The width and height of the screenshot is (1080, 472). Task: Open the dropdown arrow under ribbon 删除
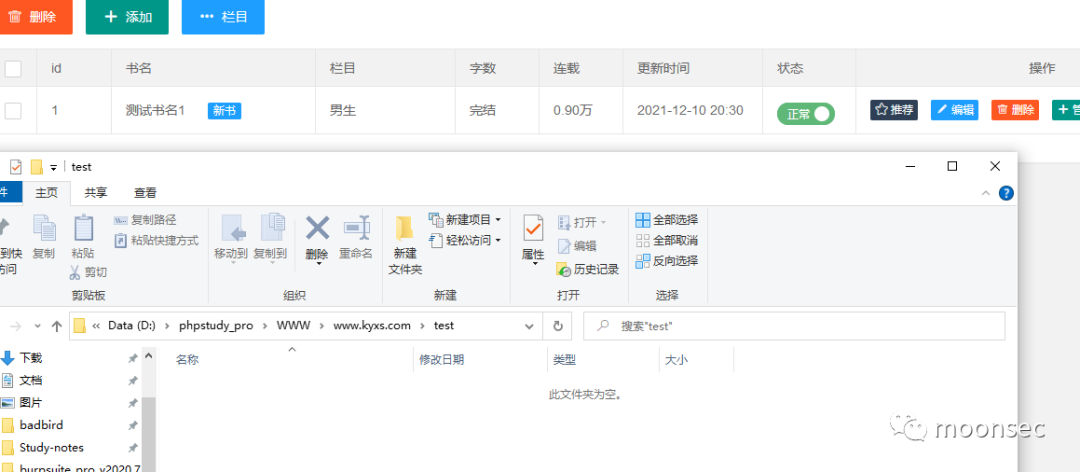click(318, 263)
